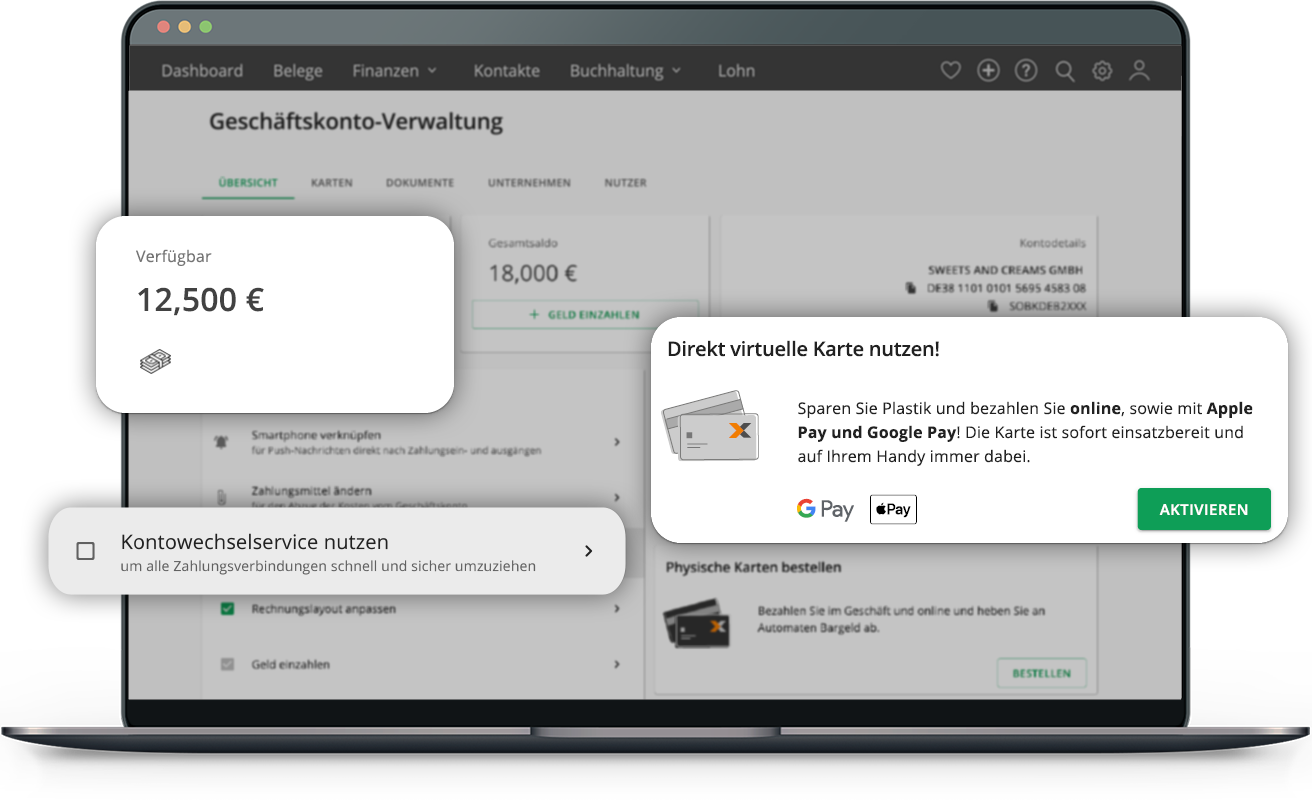Open Kontowechselservice nutzen via its chevron

coord(588,551)
